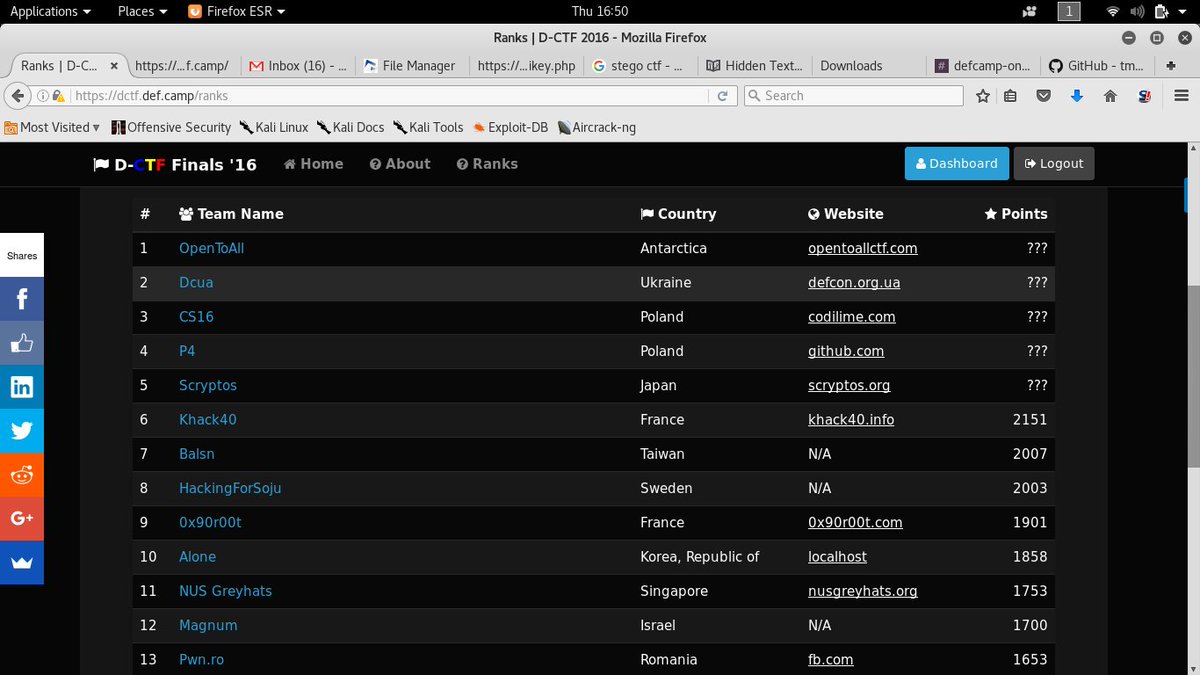Click the crown icon at sidebar bottom
The height and width of the screenshot is (675, 1200).
click(x=21, y=562)
